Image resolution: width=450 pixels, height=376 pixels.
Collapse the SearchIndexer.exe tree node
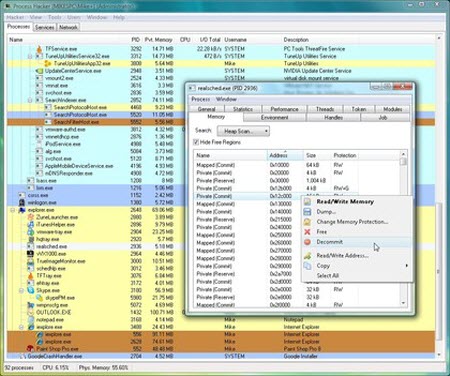[30, 100]
